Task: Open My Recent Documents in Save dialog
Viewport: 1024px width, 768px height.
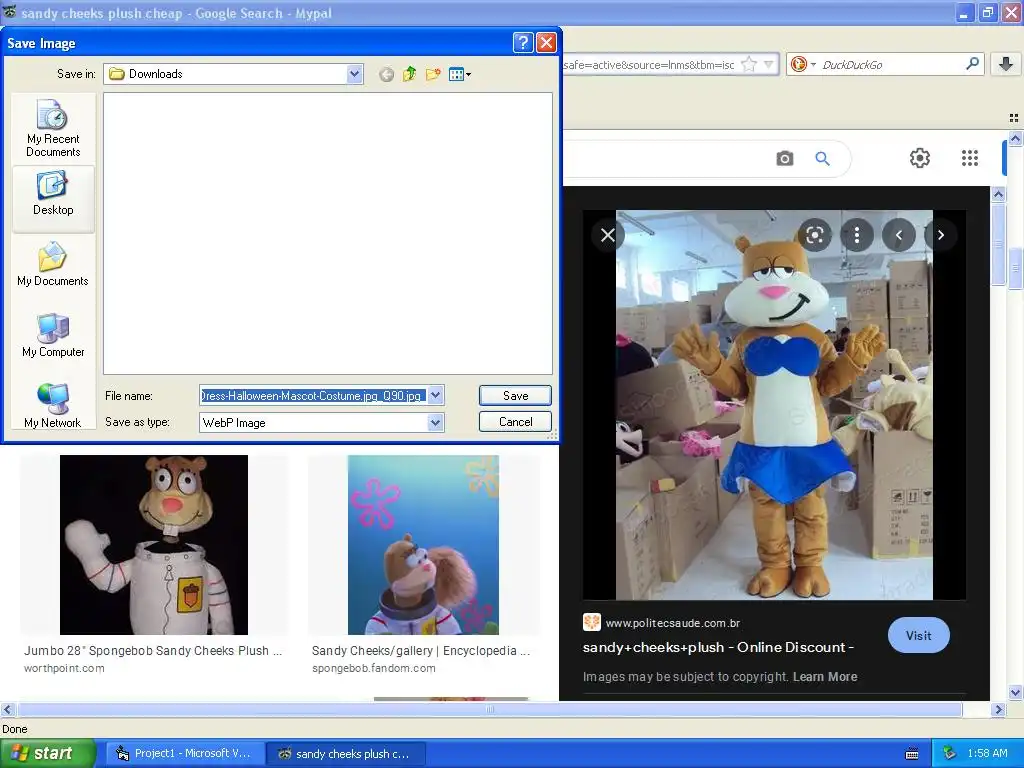Action: point(53,128)
